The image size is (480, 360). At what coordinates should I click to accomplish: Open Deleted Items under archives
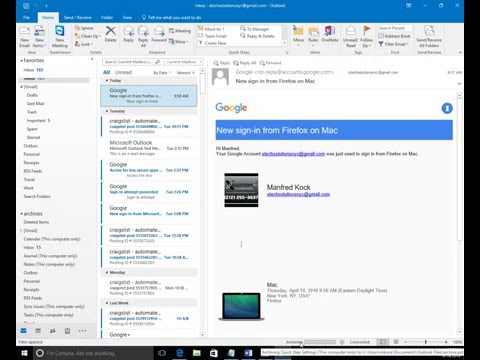(x=36, y=222)
